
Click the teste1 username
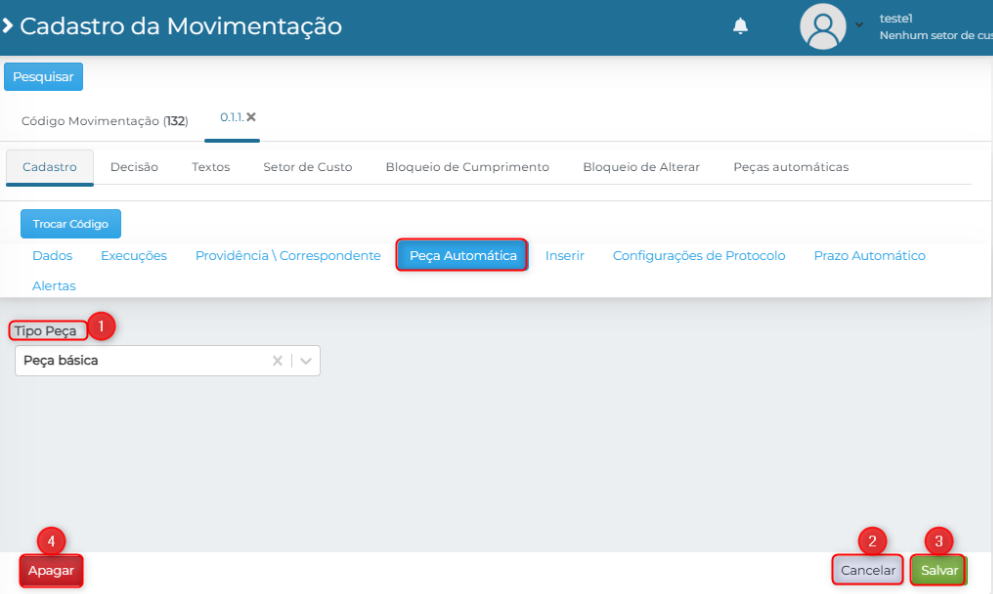click(x=895, y=18)
